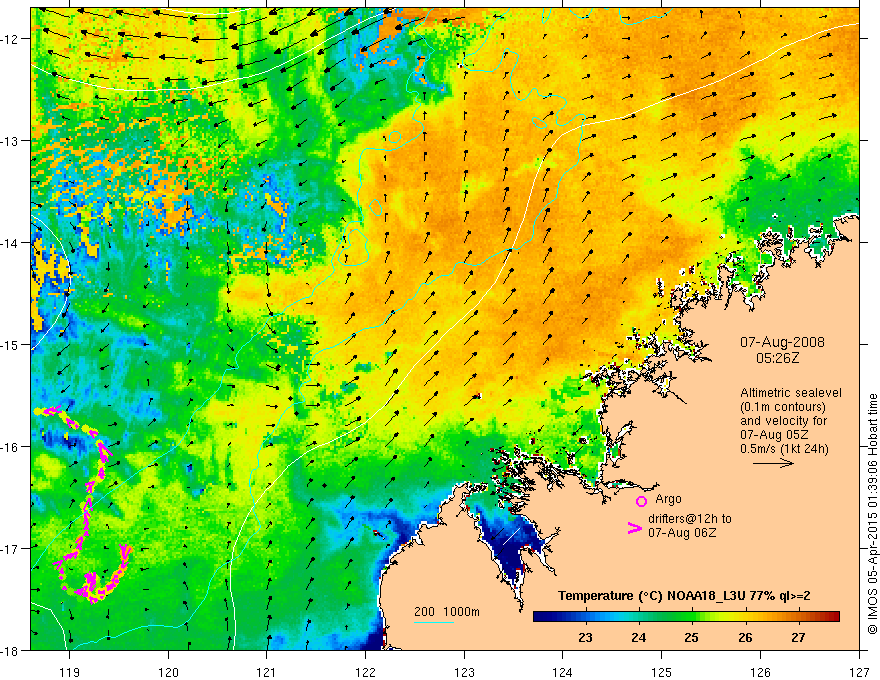Click the 26 colorbar tick label
Image resolution: width=880 pixels, height=680 pixels.
tap(745, 637)
